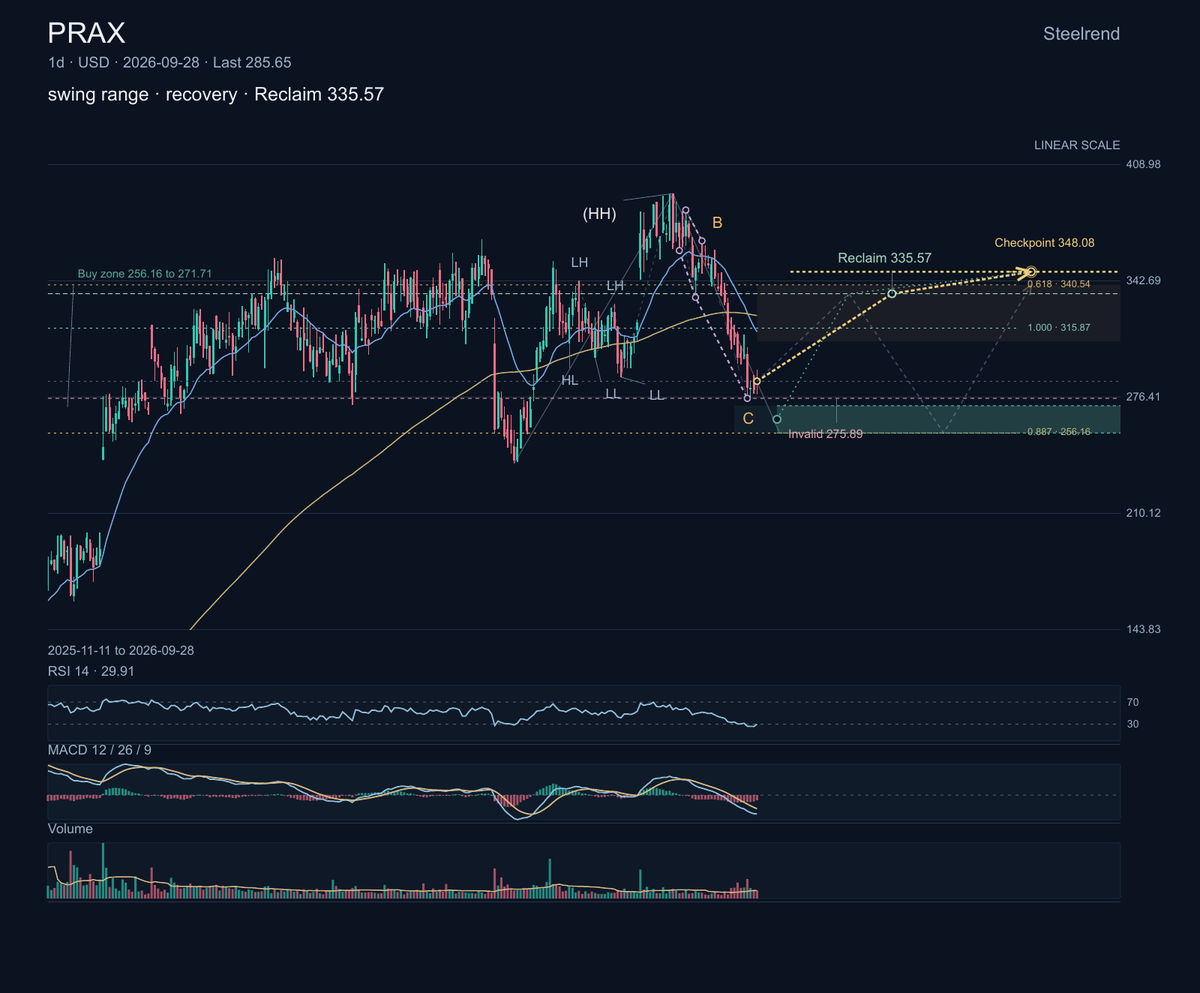Click the Checkpoint target circle at arrow tip
This screenshot has width=1200, height=993.
[x=1031, y=271]
